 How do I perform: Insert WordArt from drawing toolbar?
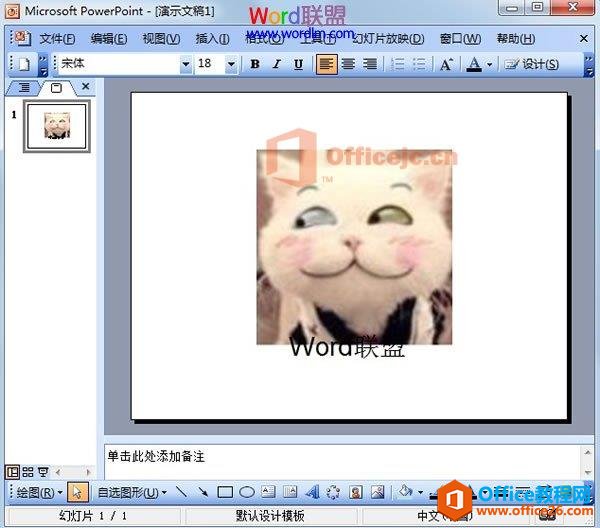tap(311, 492)
